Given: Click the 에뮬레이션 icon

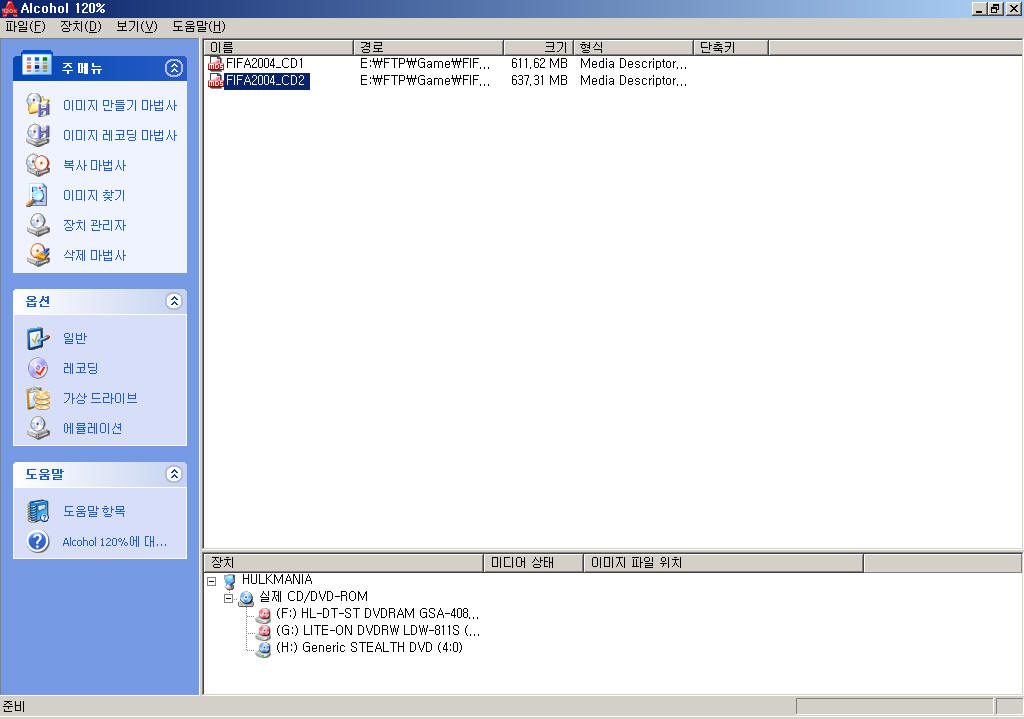Looking at the screenshot, I should point(38,428).
